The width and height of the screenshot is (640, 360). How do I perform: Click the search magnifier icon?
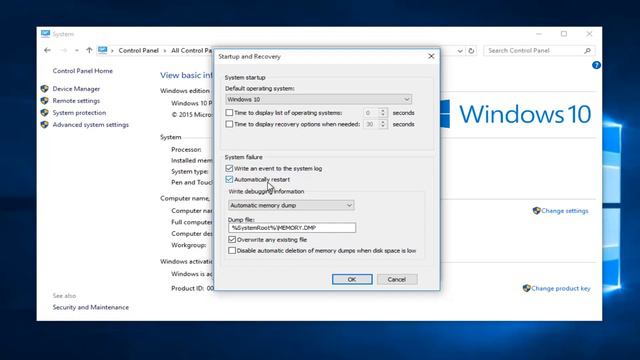587,51
